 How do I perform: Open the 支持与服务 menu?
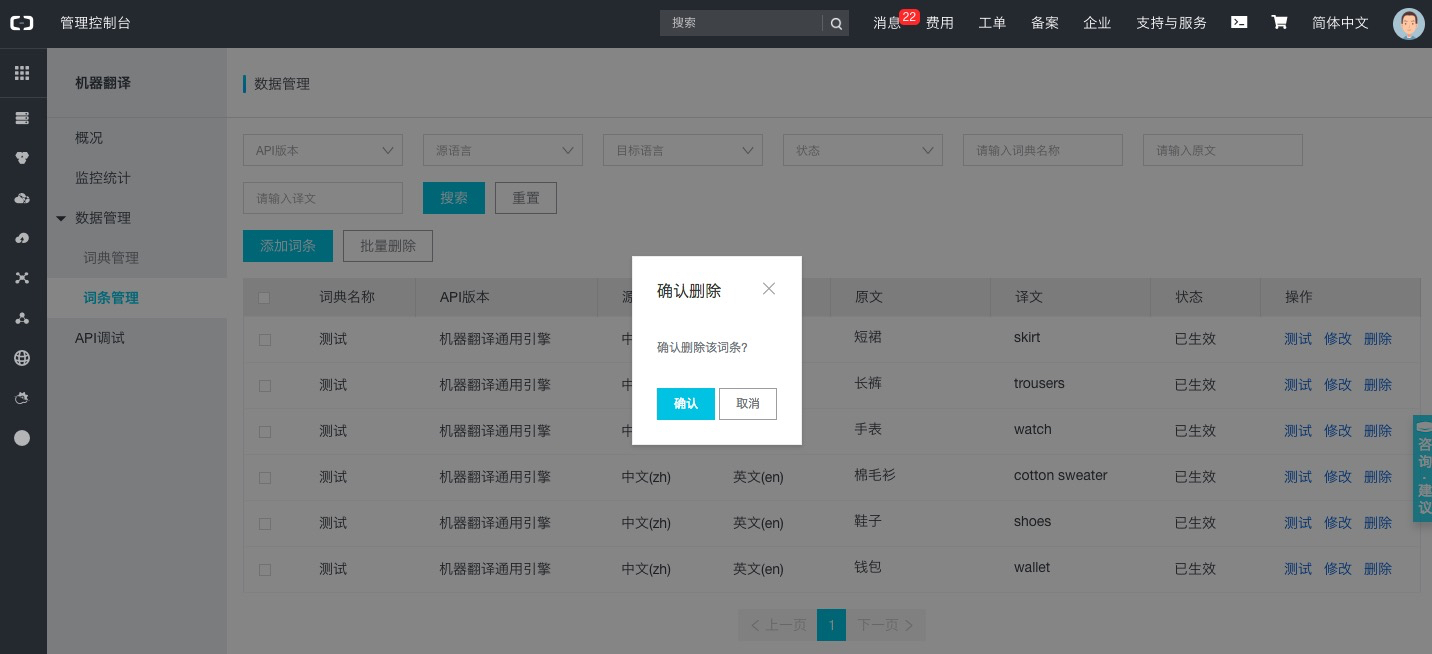point(1171,23)
